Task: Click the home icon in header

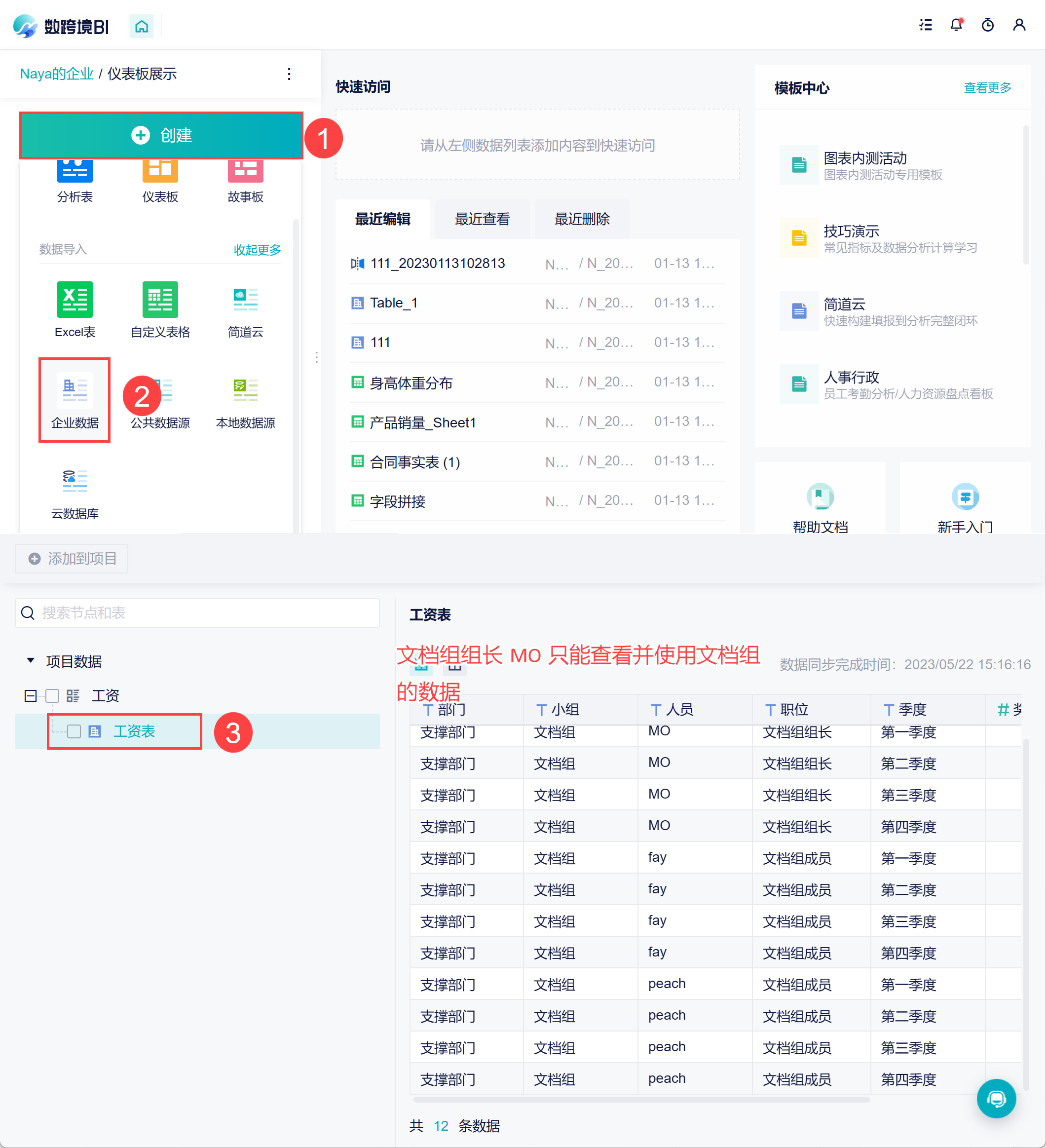Action: click(141, 27)
